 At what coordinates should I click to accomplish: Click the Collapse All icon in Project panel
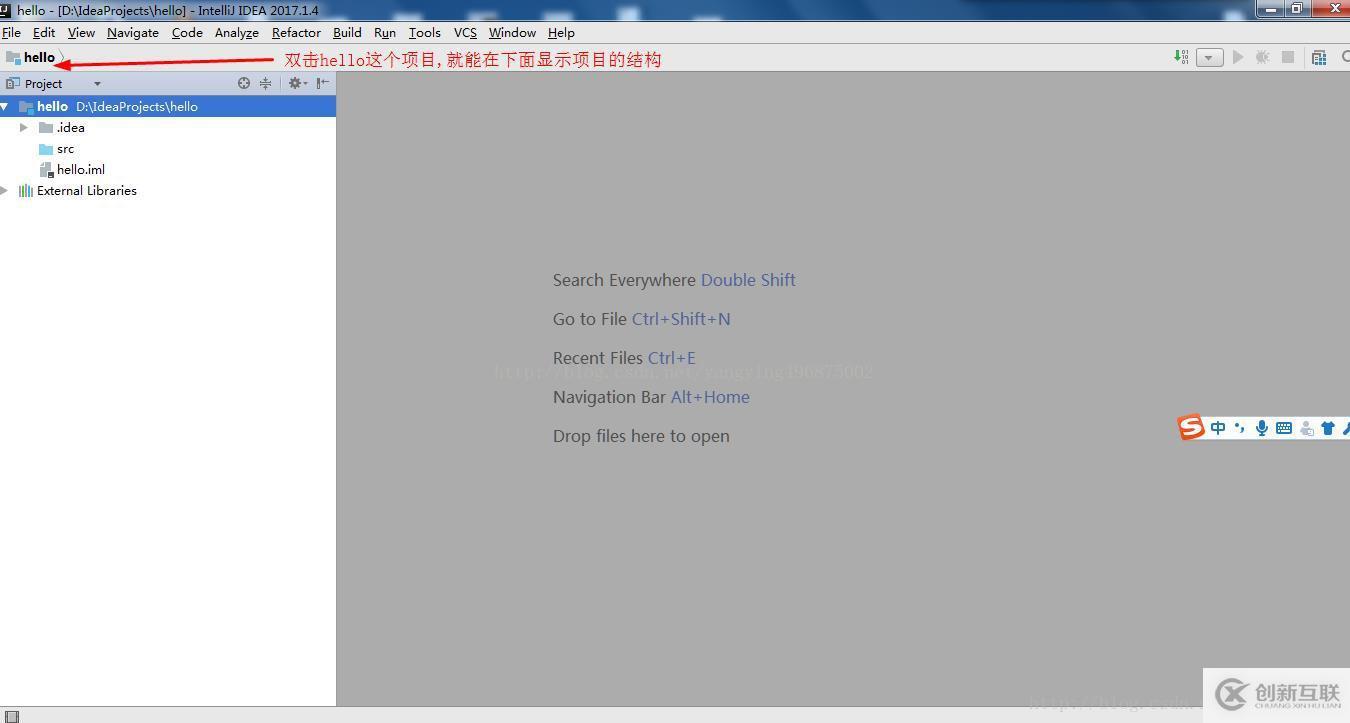(x=265, y=83)
